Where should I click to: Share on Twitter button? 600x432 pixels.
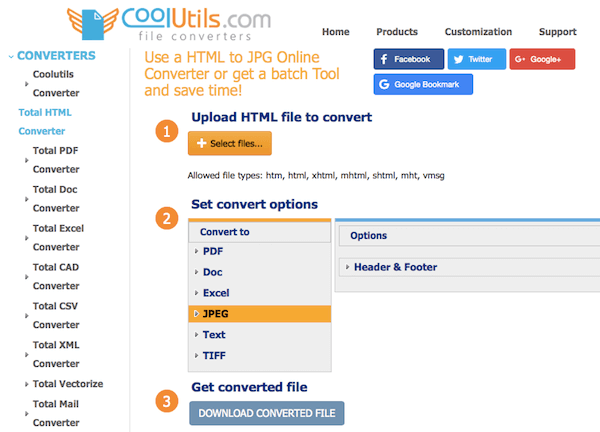tap(477, 59)
